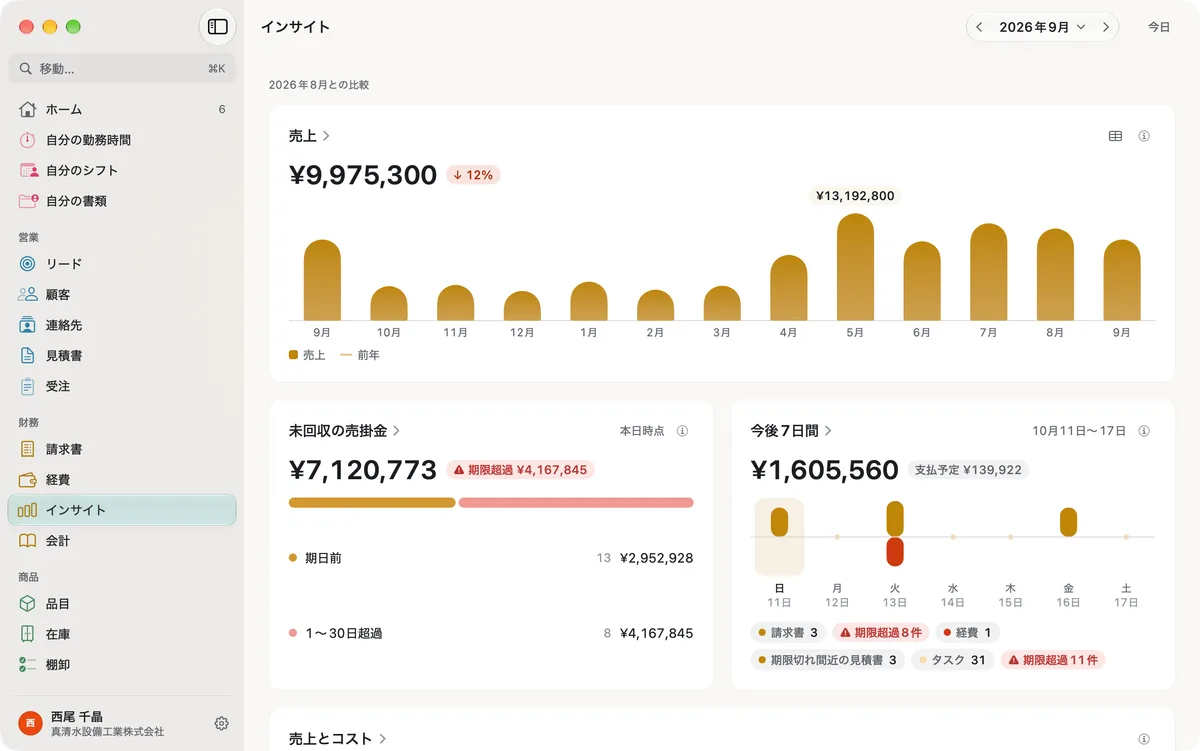The width and height of the screenshot is (1200, 751).
Task: Click the 今日 button
Action: click(1158, 27)
